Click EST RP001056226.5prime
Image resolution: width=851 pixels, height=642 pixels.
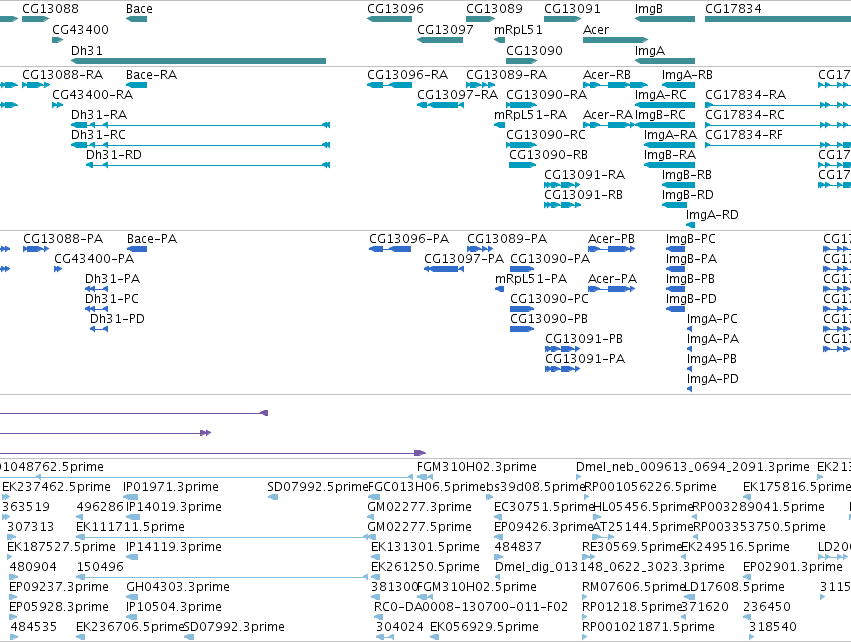pyautogui.click(x=587, y=497)
